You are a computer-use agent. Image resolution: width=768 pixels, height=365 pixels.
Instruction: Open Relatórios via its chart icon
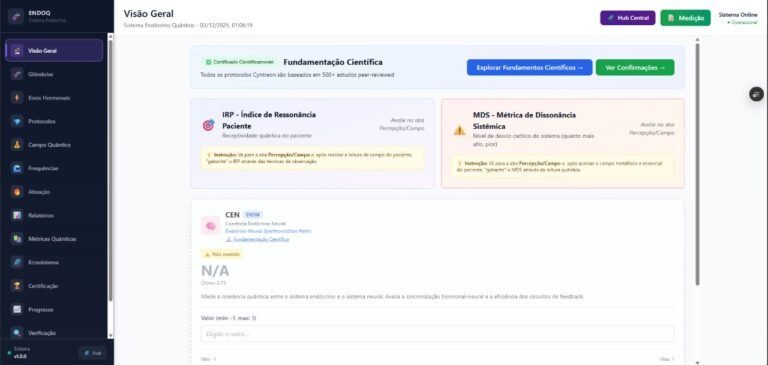[x=17, y=215]
